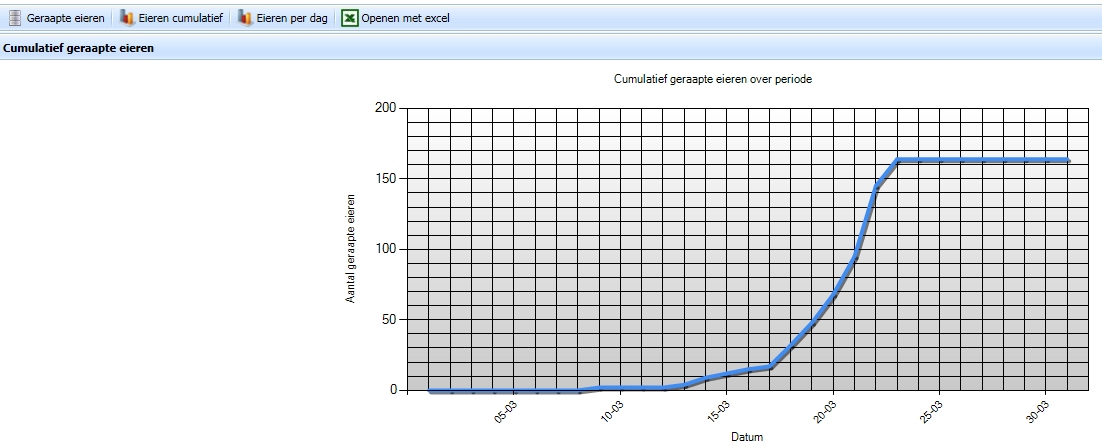This screenshot has height=448, width=1102.
Task: Click the 20-03 date label
Action: click(824, 412)
